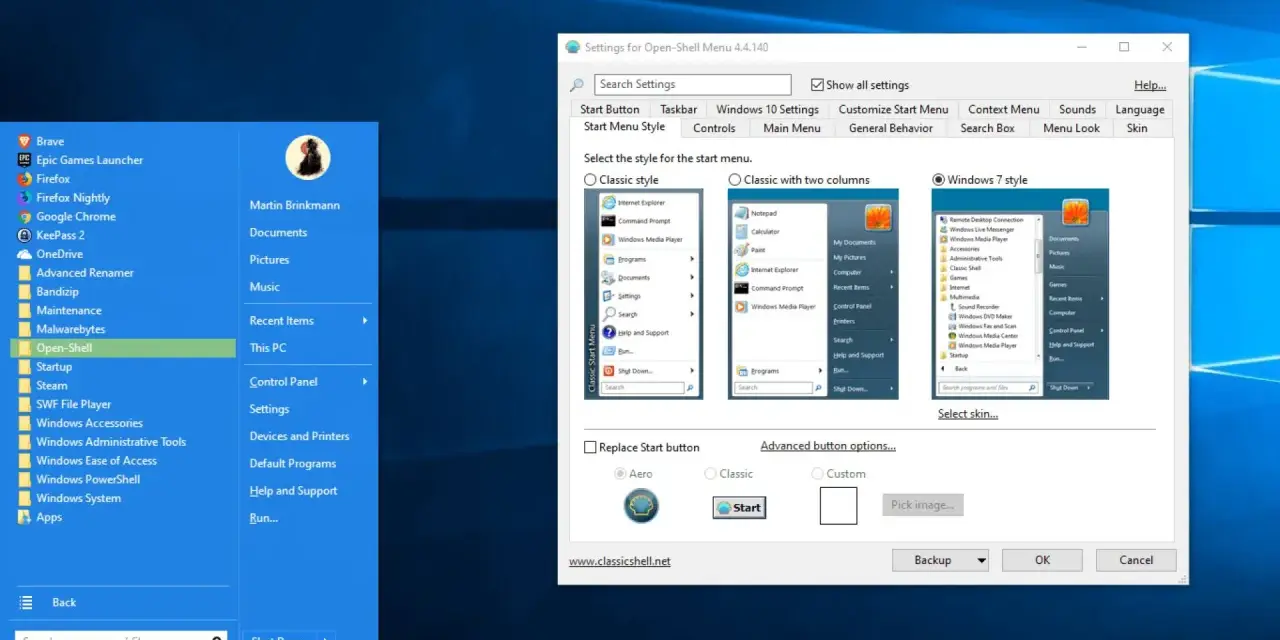Click the Classic style preview thumbnail
The height and width of the screenshot is (640, 1280).
pyautogui.click(x=643, y=294)
